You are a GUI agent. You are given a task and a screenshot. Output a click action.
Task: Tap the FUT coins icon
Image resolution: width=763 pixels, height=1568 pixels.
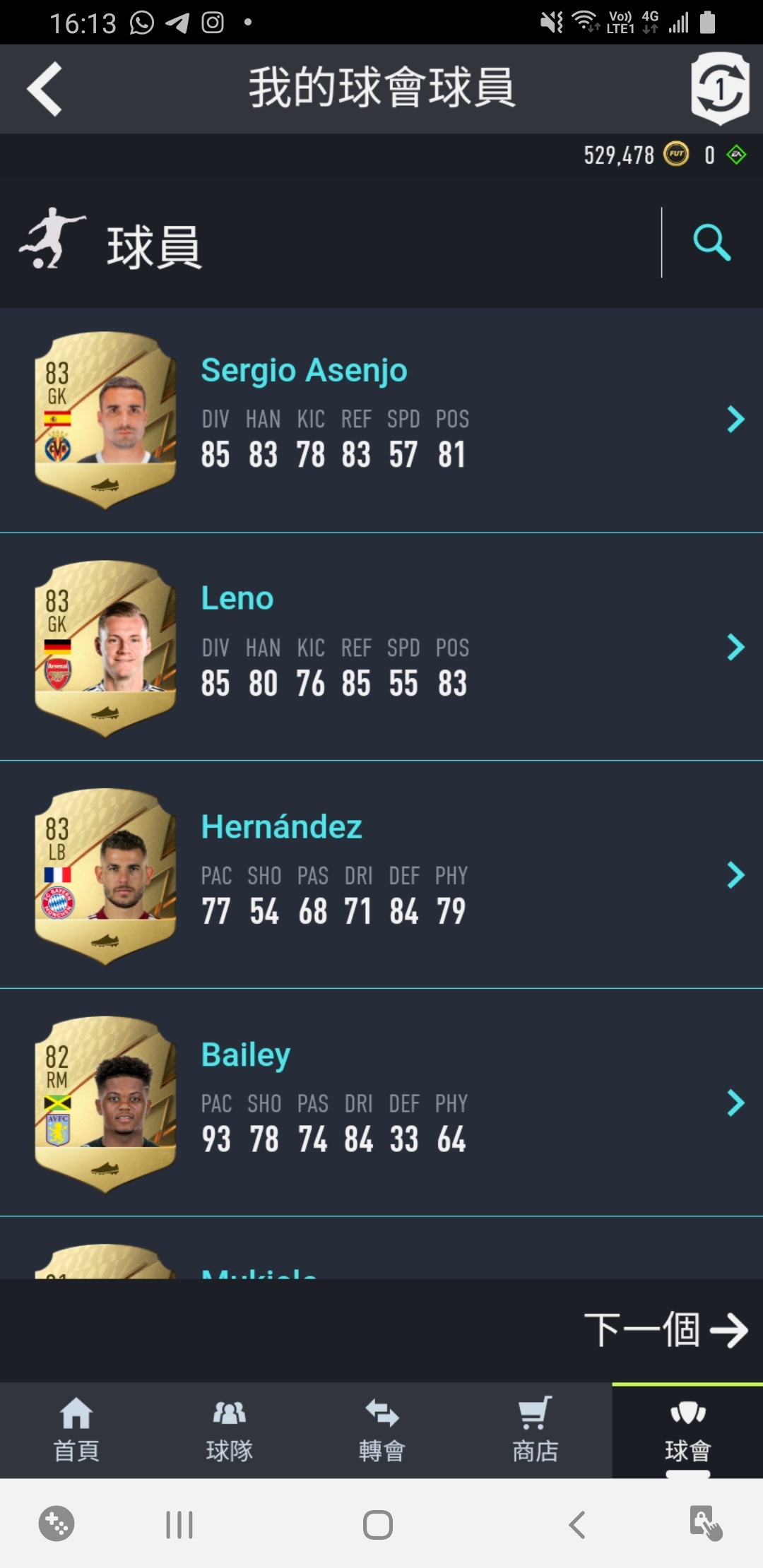676,154
